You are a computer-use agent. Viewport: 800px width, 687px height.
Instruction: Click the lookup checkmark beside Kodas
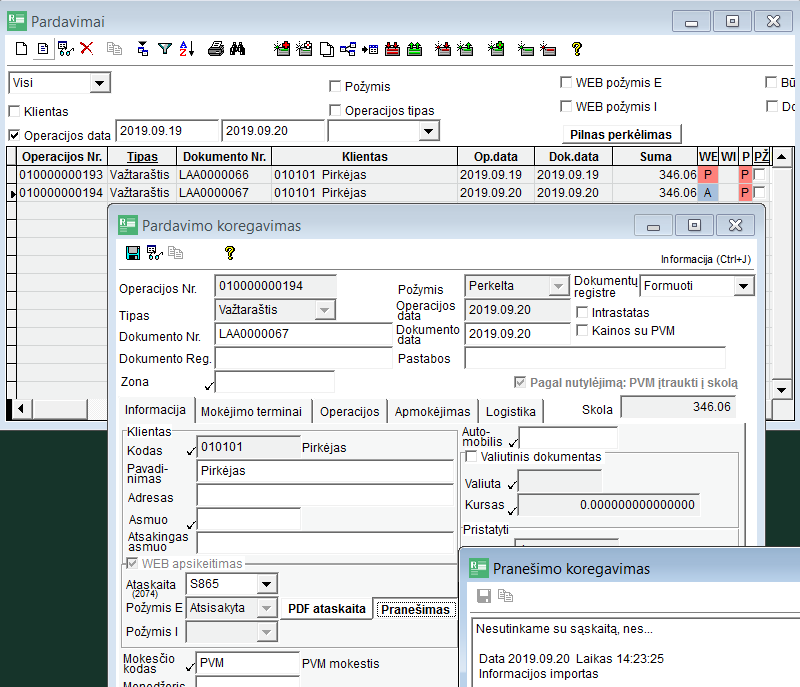pos(191,451)
